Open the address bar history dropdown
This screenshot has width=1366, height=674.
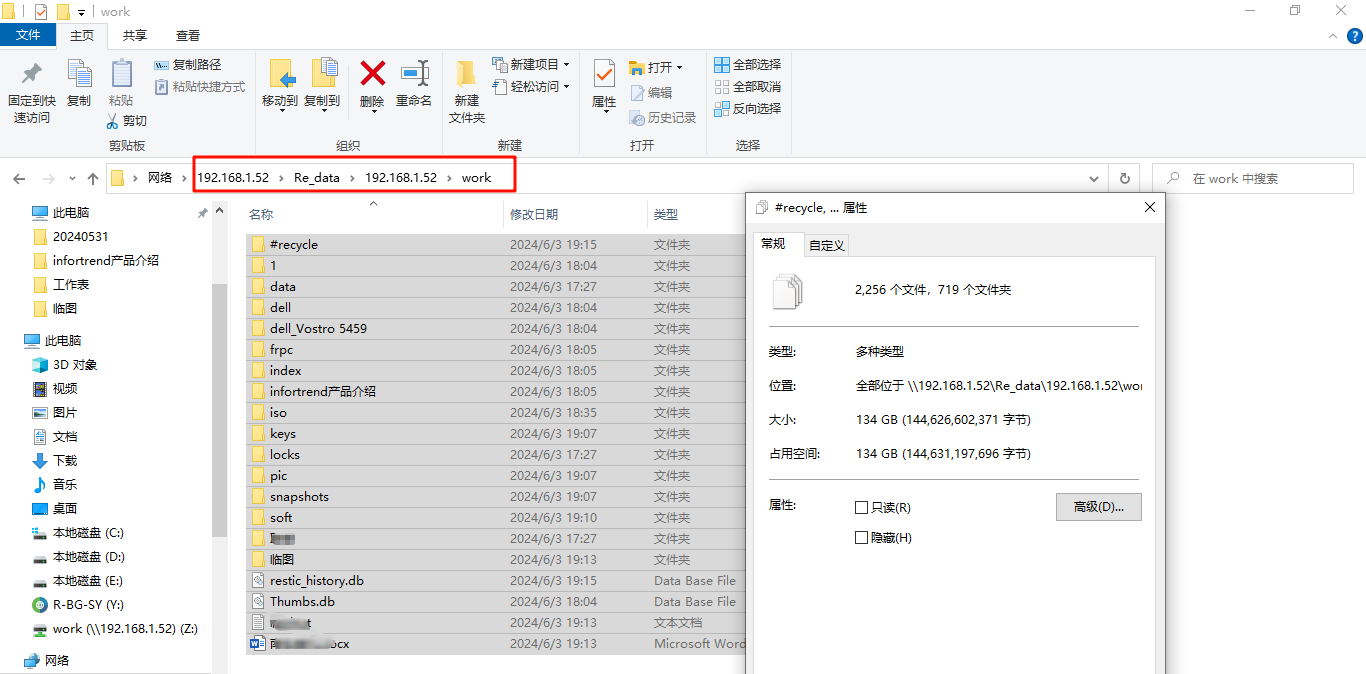[x=1093, y=177]
